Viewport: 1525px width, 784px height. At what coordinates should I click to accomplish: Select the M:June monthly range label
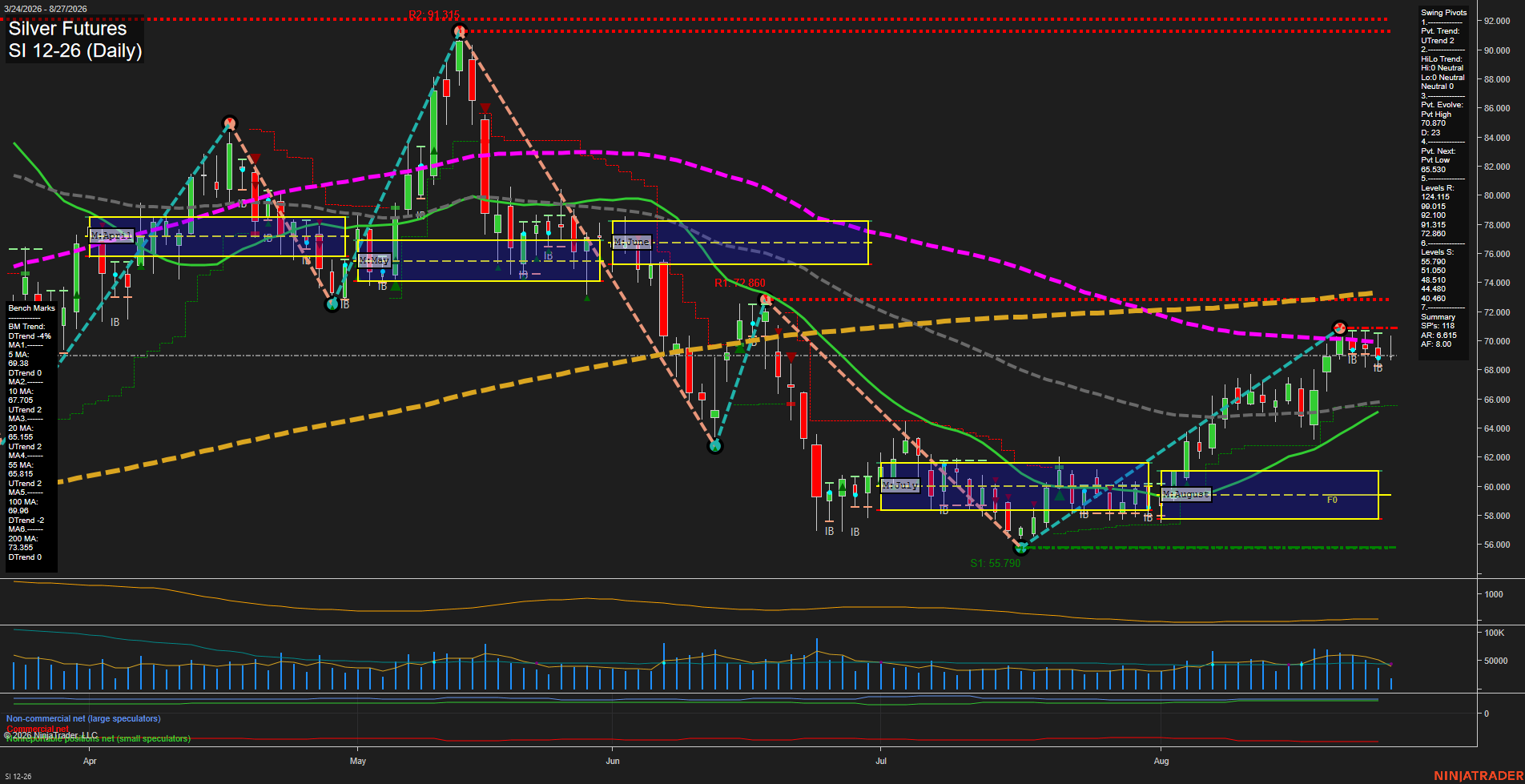(x=632, y=241)
